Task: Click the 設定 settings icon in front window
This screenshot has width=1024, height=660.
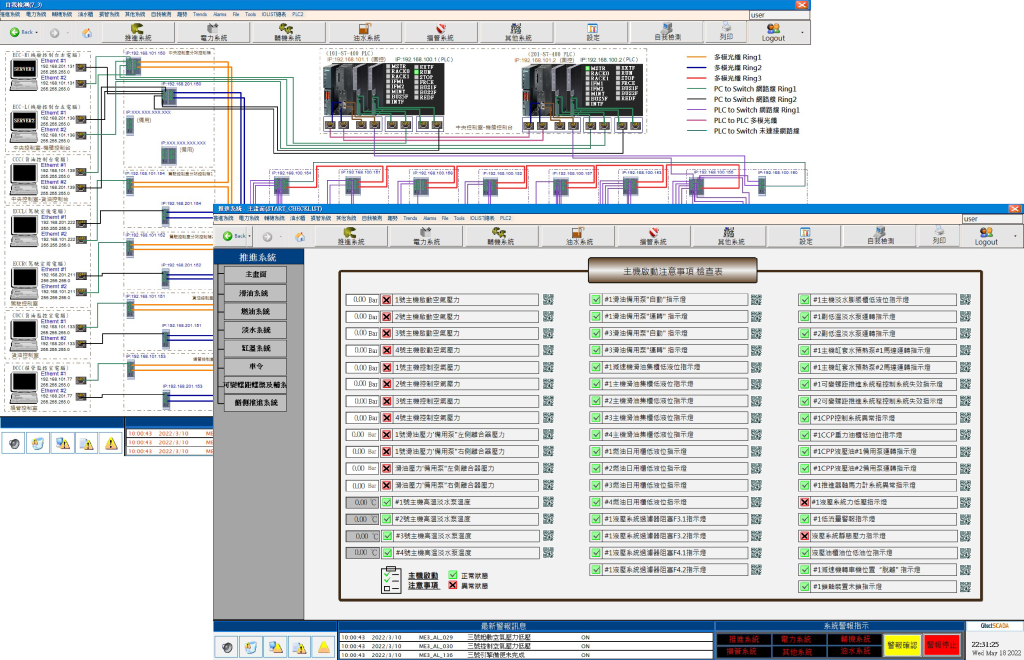Action: [x=806, y=236]
